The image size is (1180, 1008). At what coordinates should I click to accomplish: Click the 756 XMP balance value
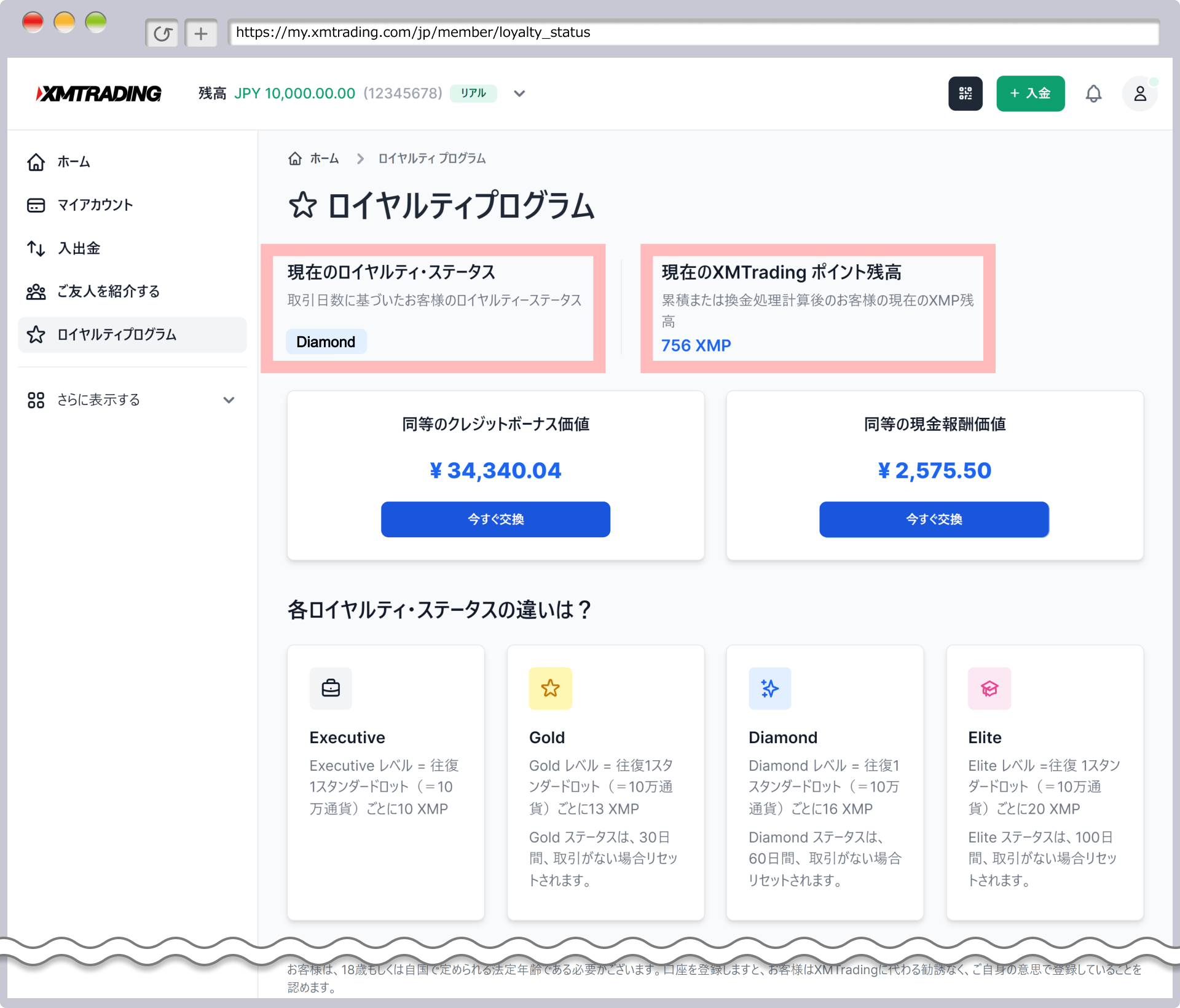(x=696, y=345)
